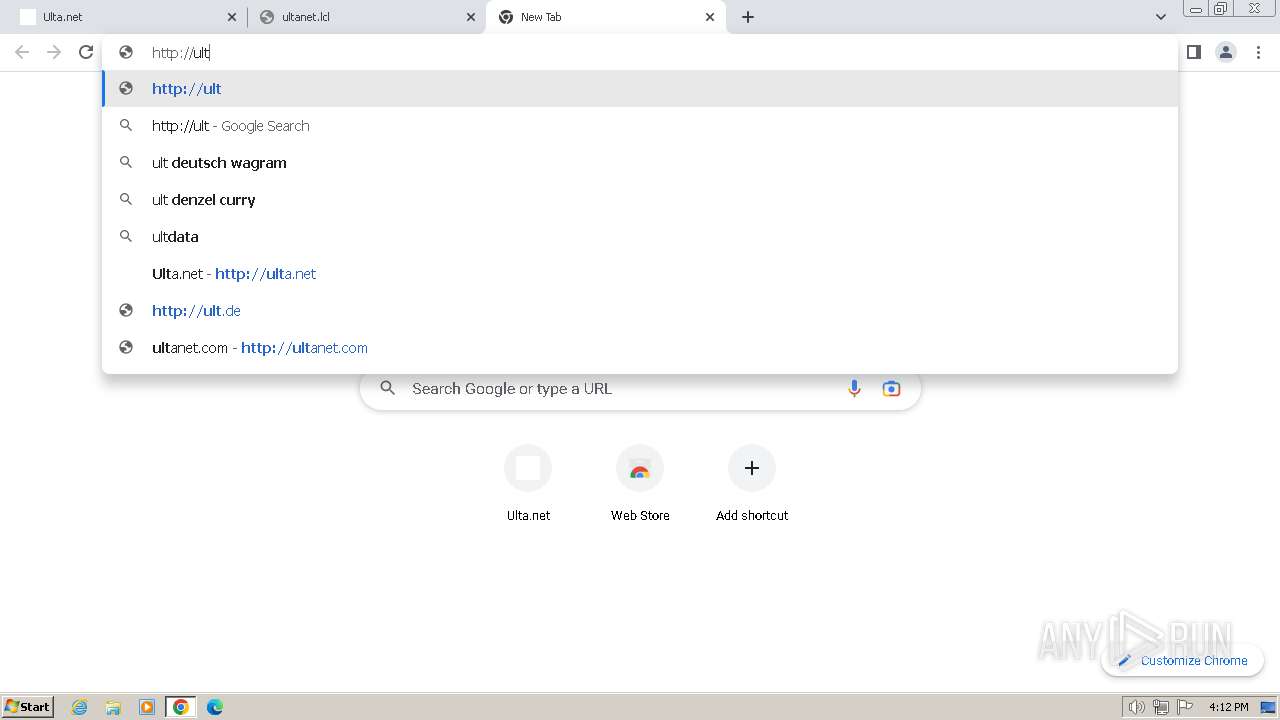
Task: Open the Ulta.net - http://ulta.net suggestion
Action: pyautogui.click(x=640, y=273)
